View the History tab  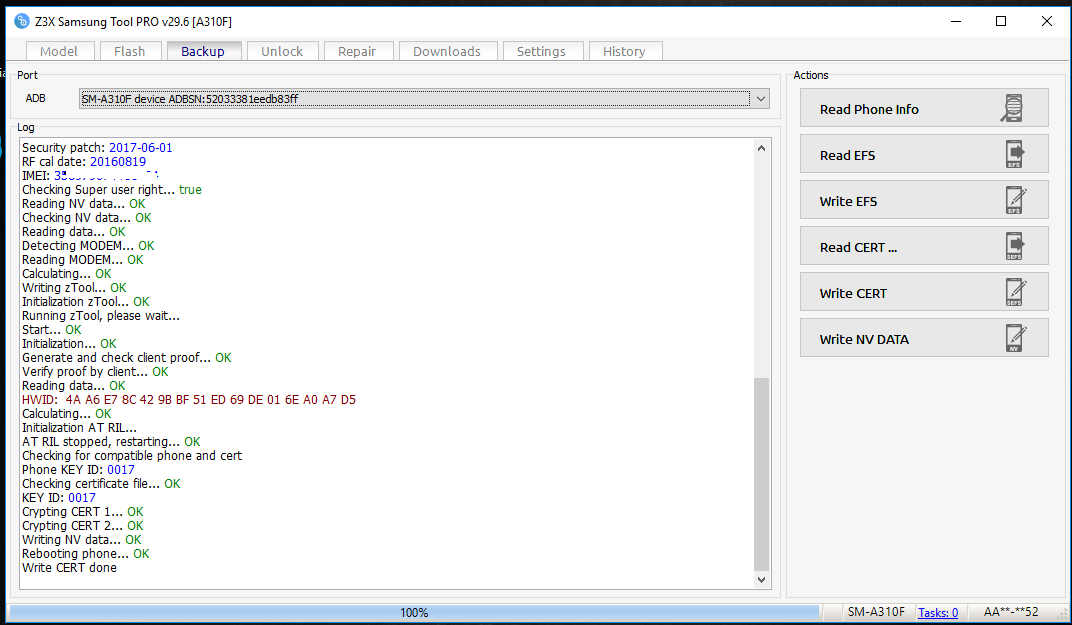click(x=624, y=51)
